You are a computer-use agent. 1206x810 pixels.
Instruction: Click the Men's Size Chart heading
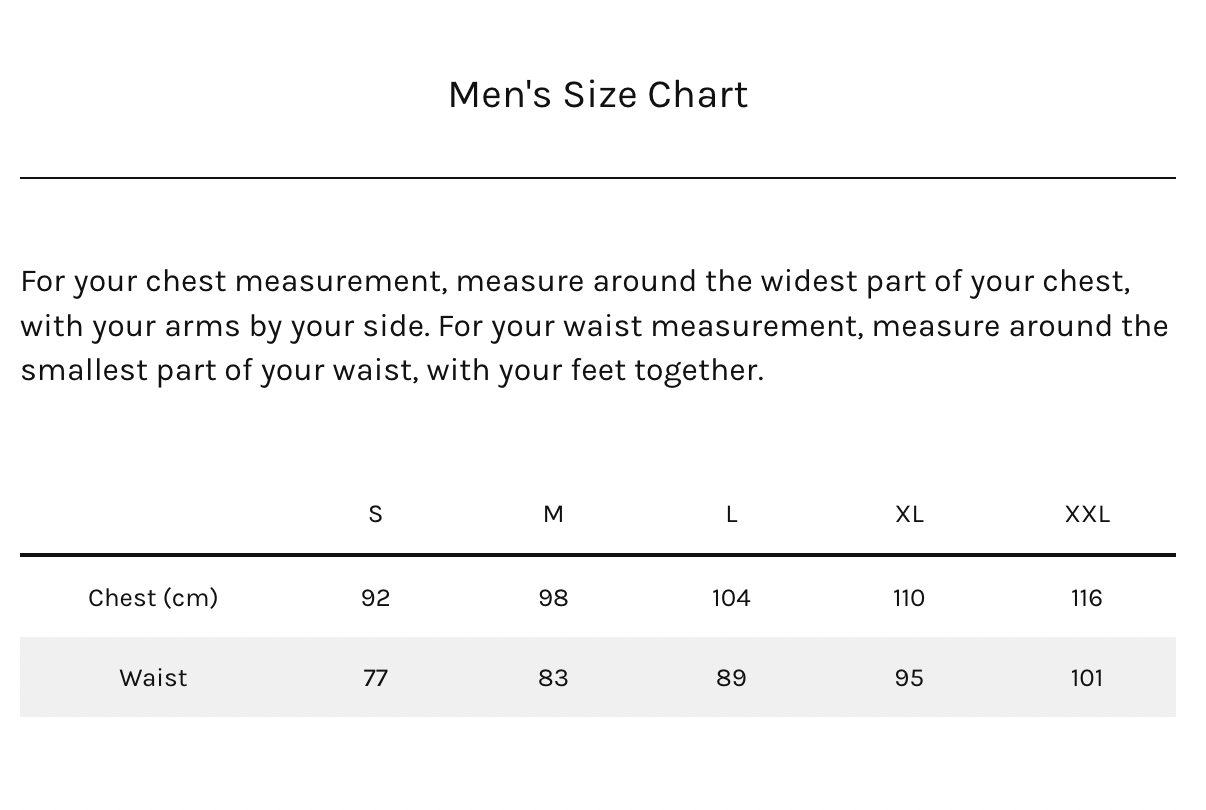(597, 95)
